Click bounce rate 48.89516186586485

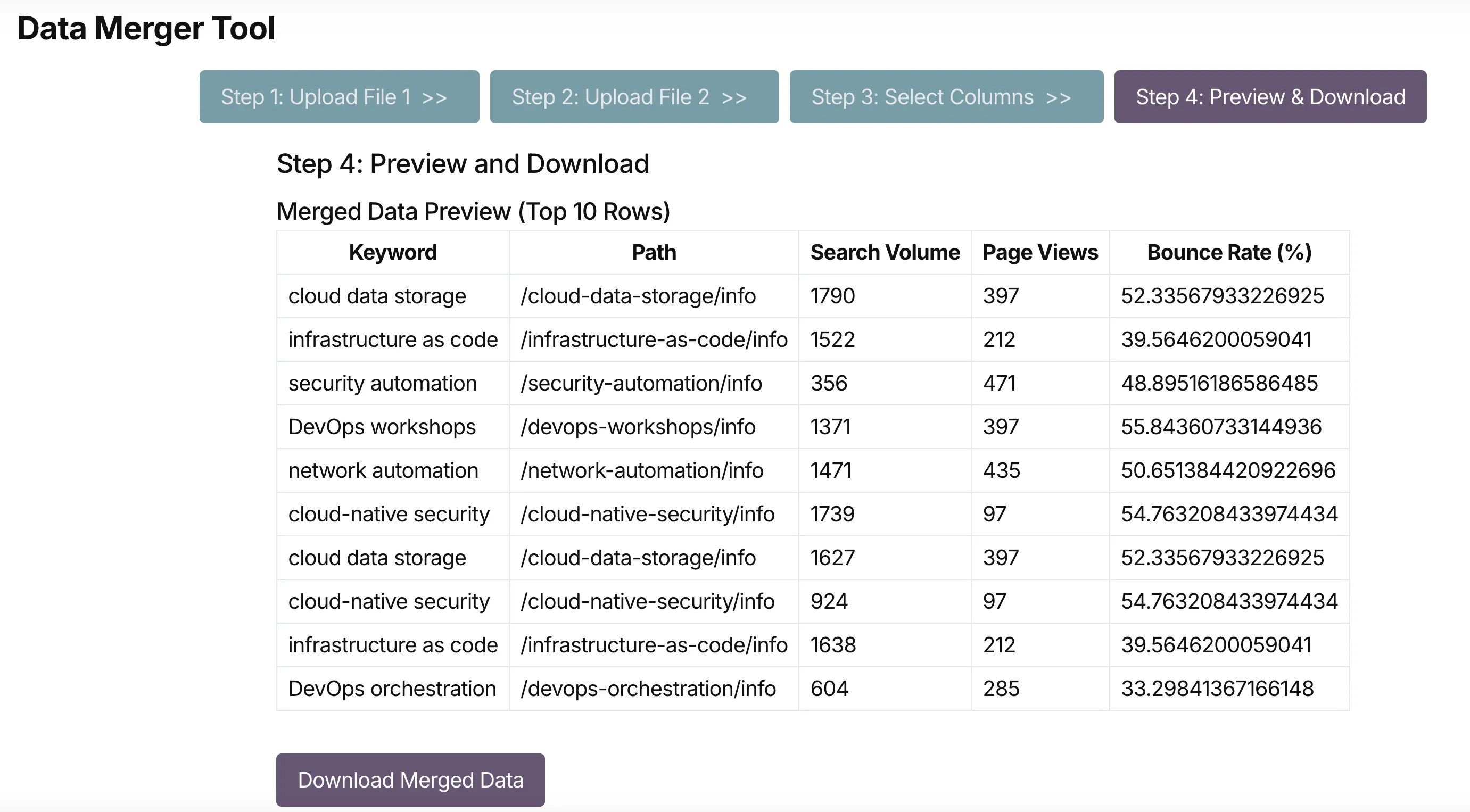click(x=1229, y=384)
